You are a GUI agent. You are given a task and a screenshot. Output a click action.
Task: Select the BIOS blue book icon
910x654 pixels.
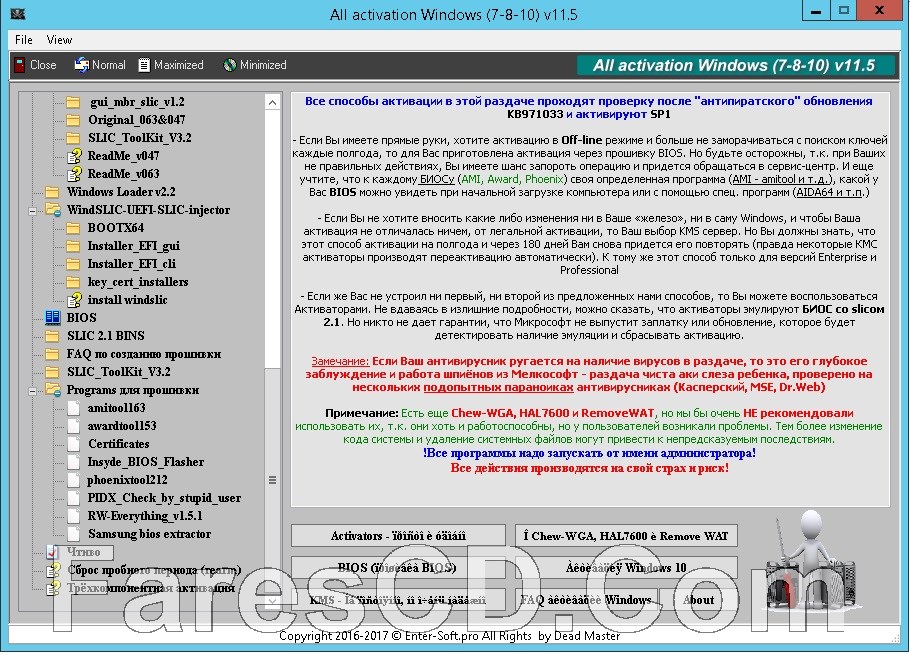coord(52,317)
